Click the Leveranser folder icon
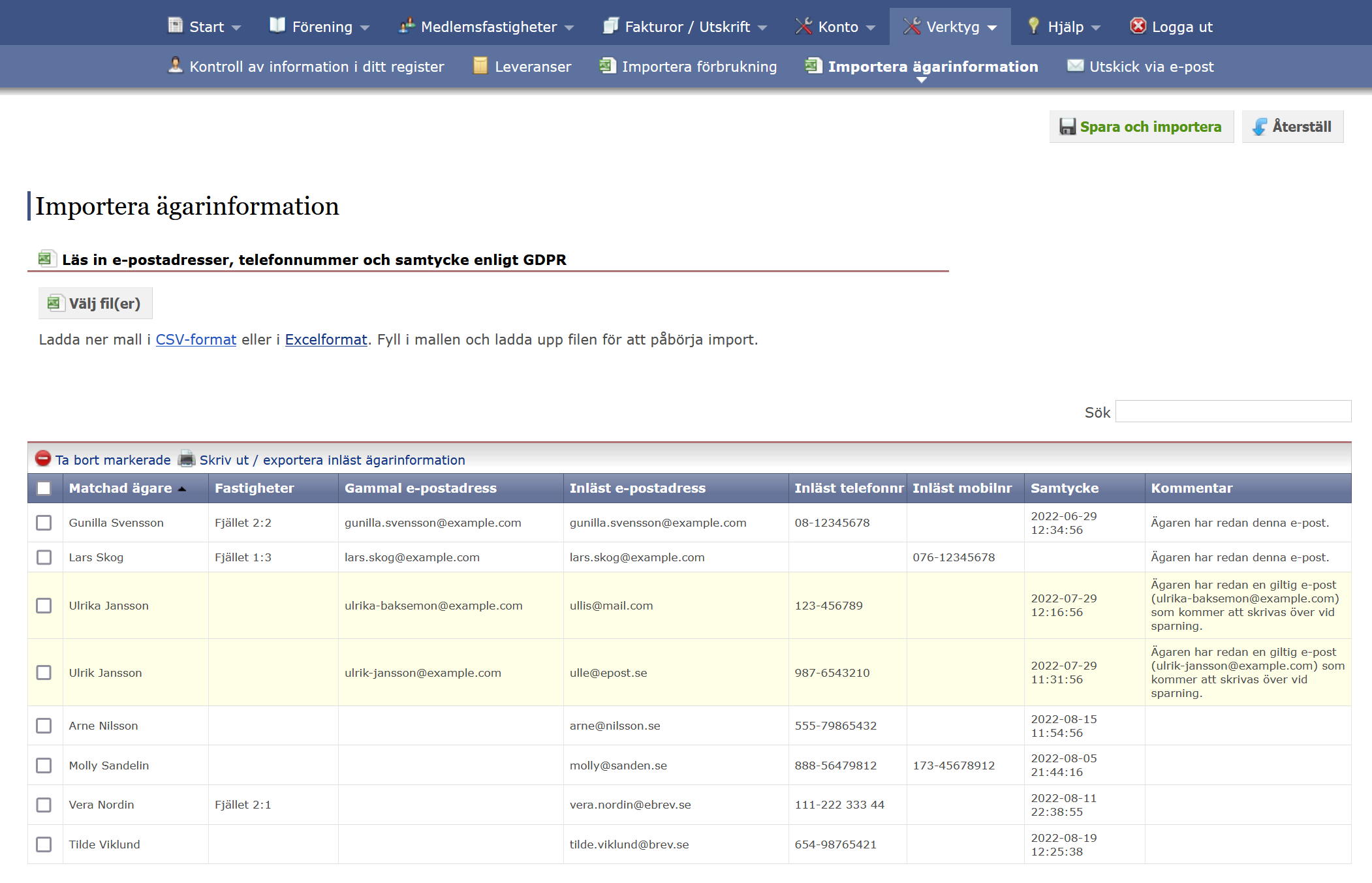 click(480, 66)
